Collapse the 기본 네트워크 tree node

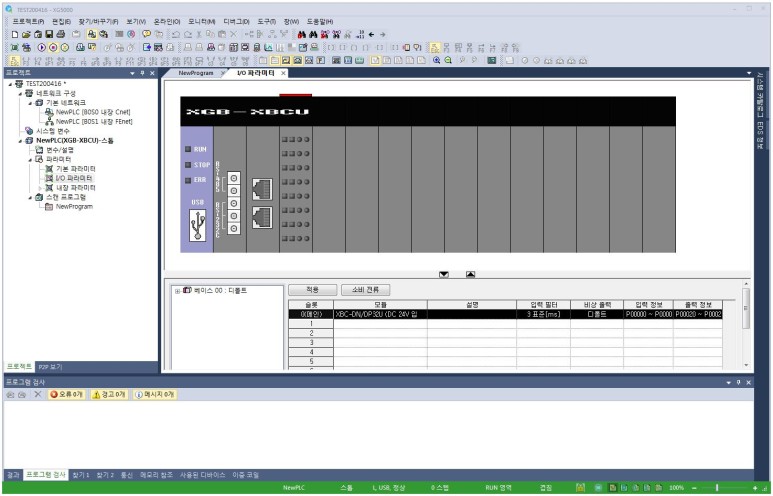pyautogui.click(x=30, y=103)
